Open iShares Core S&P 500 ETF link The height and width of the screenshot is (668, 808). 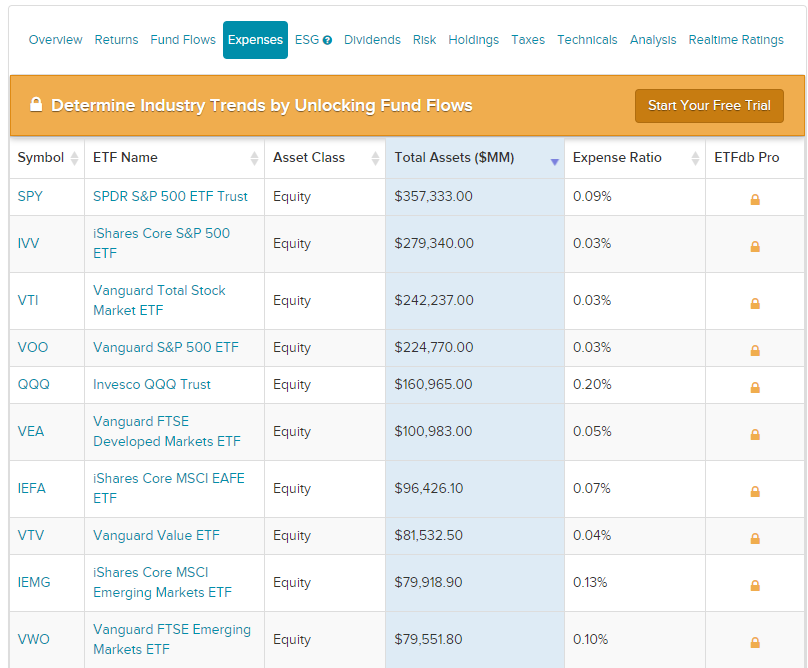coord(161,243)
